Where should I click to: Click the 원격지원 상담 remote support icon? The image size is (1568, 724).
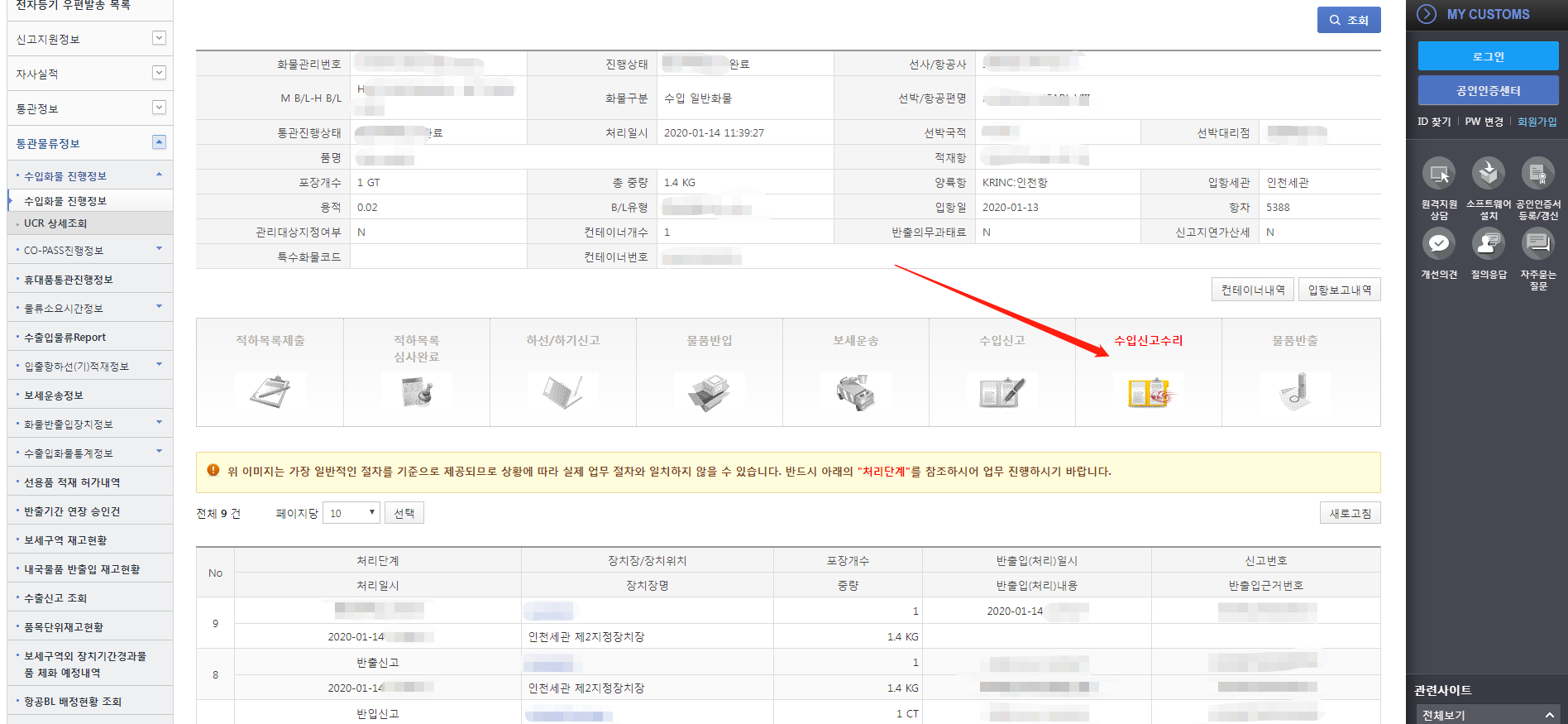[1439, 175]
